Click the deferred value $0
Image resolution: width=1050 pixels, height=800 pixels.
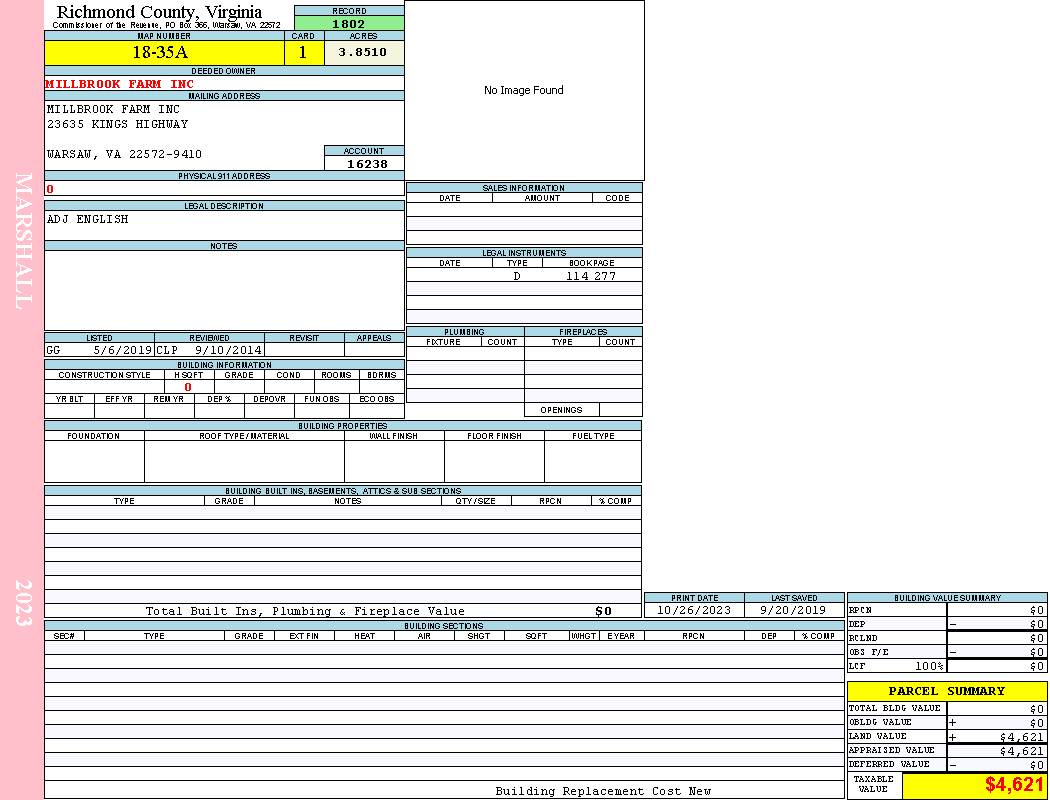click(x=1037, y=765)
